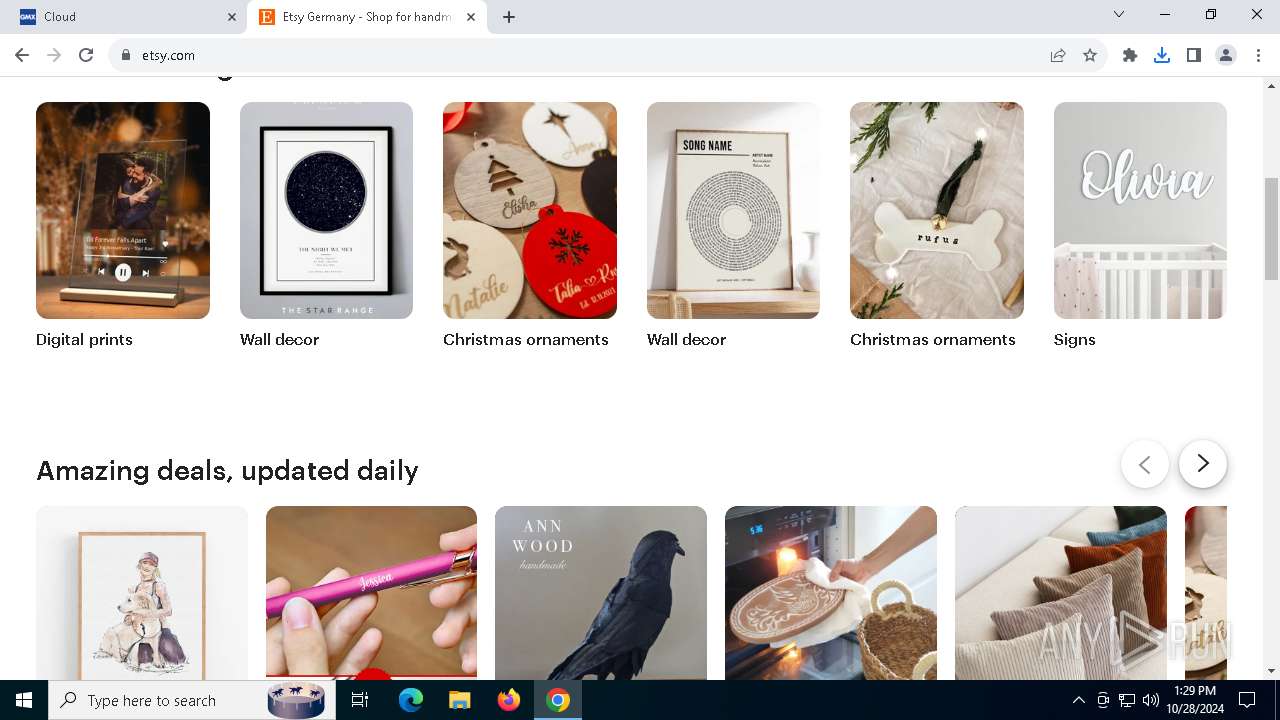The width and height of the screenshot is (1280, 720).
Task: Open Chrome extensions puzzle icon
Action: tap(1130, 55)
